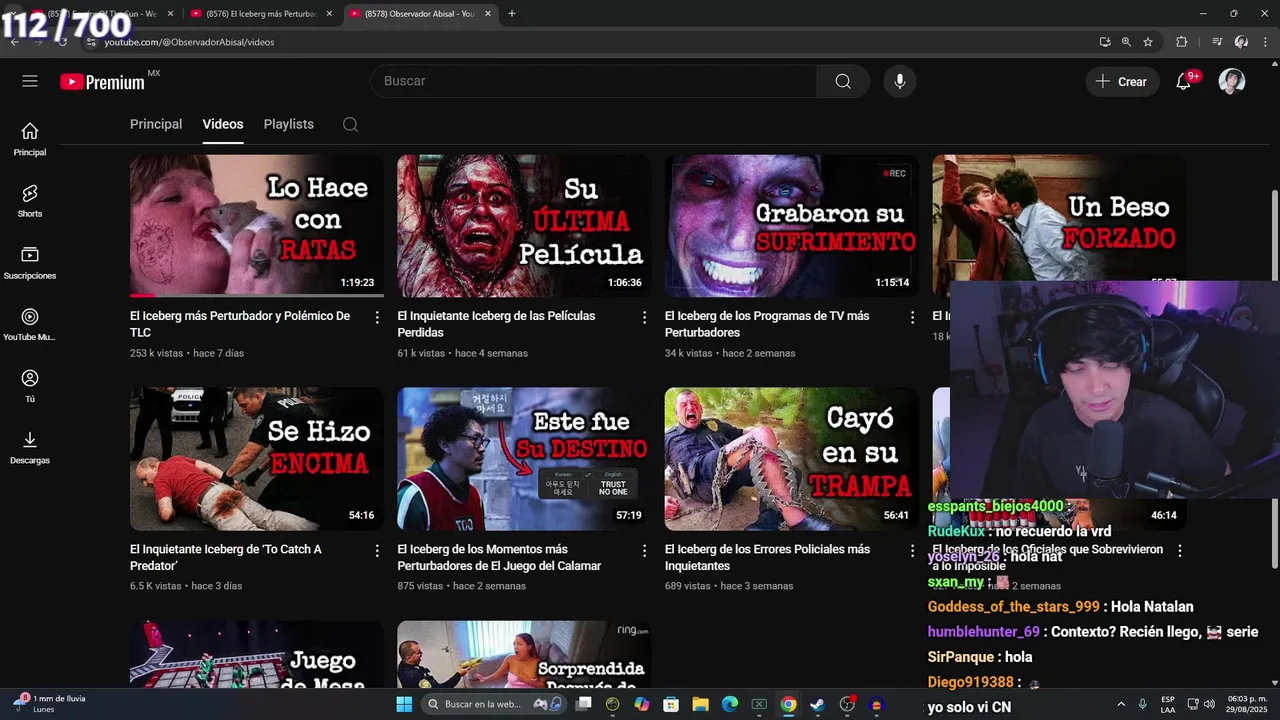Screen dimensions: 1280x720
Task: Click the '253 k vistas' text
Action: pos(158,353)
